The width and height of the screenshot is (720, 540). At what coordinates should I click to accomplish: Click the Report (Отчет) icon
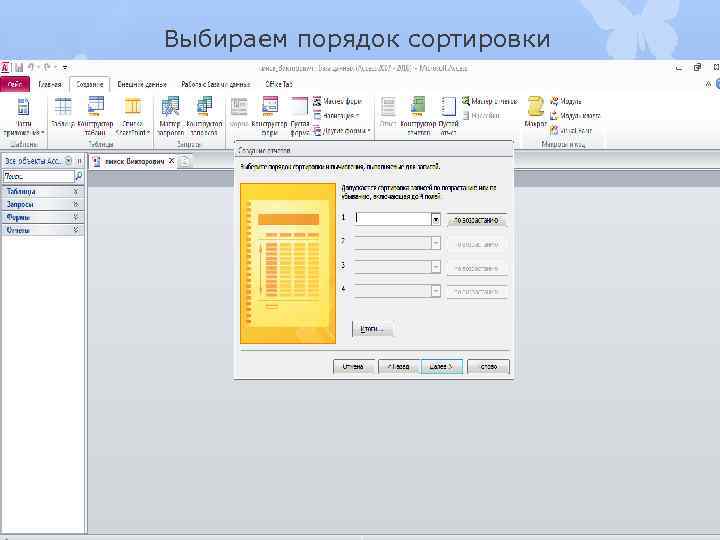pyautogui.click(x=388, y=107)
